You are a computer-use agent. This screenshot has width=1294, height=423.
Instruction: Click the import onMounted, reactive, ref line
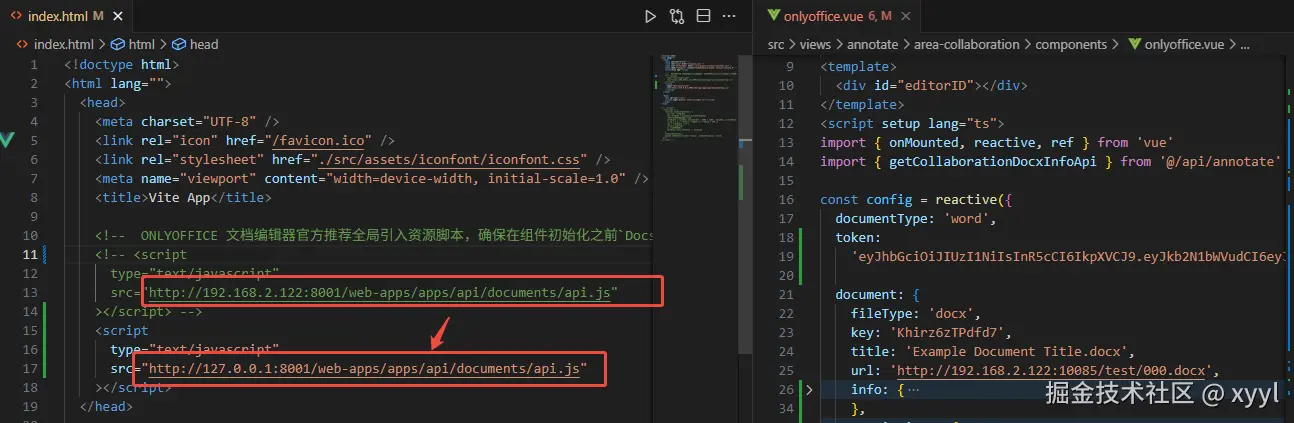997,142
